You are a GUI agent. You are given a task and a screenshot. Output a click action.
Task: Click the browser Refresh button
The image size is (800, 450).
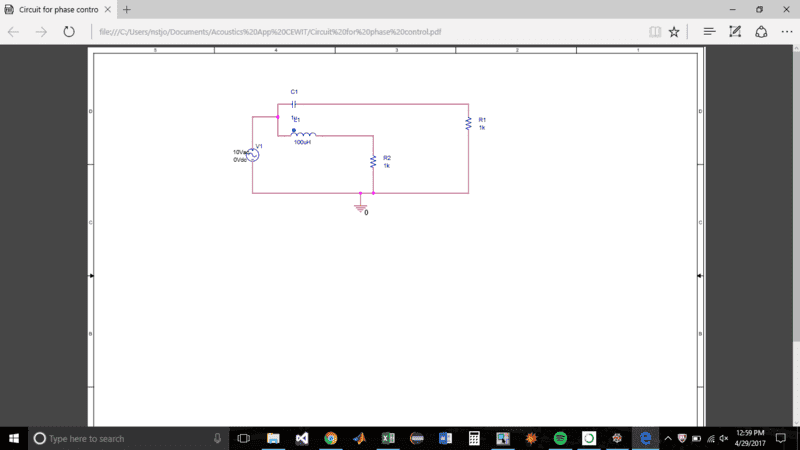68,32
